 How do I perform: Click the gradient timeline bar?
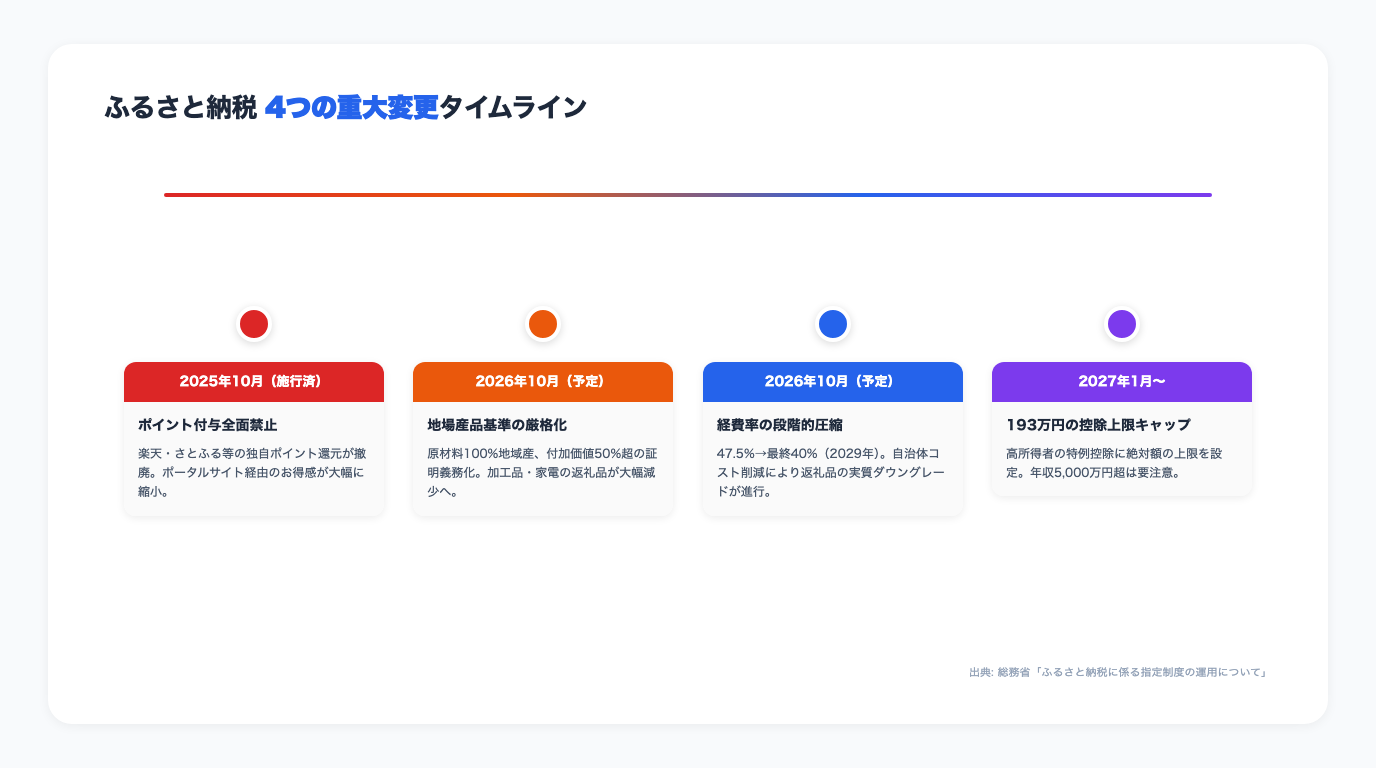[x=687, y=195]
